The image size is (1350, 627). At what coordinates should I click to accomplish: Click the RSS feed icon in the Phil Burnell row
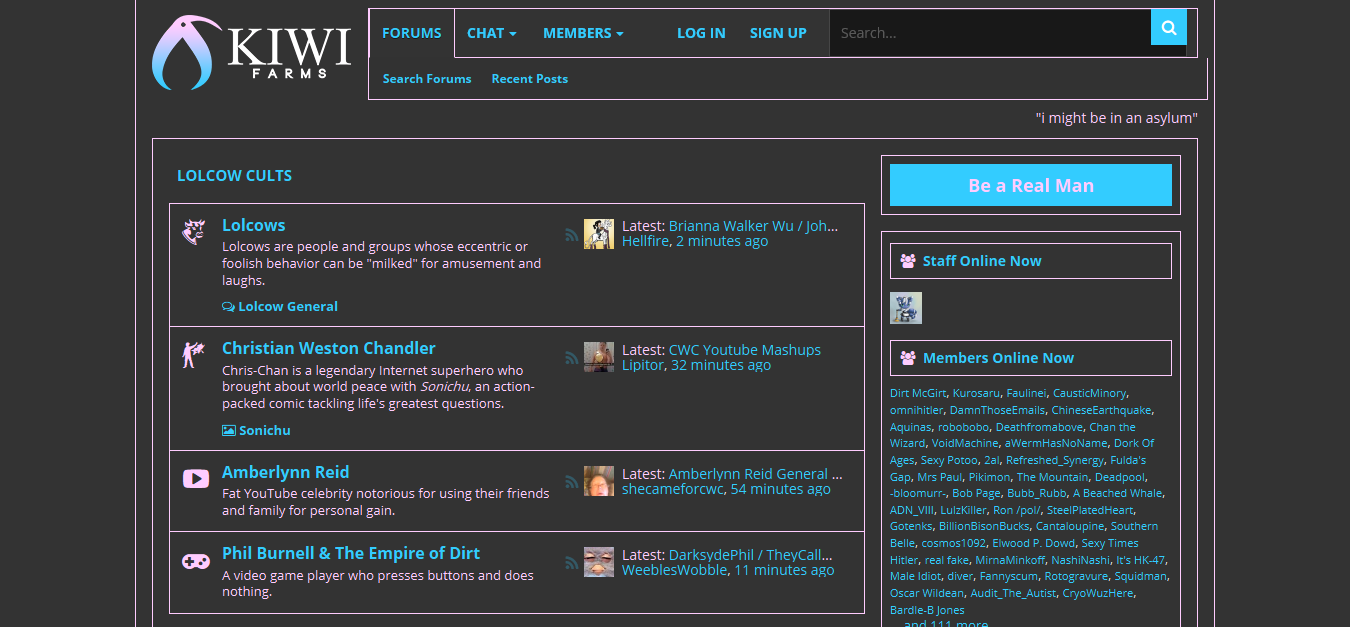pyautogui.click(x=571, y=563)
